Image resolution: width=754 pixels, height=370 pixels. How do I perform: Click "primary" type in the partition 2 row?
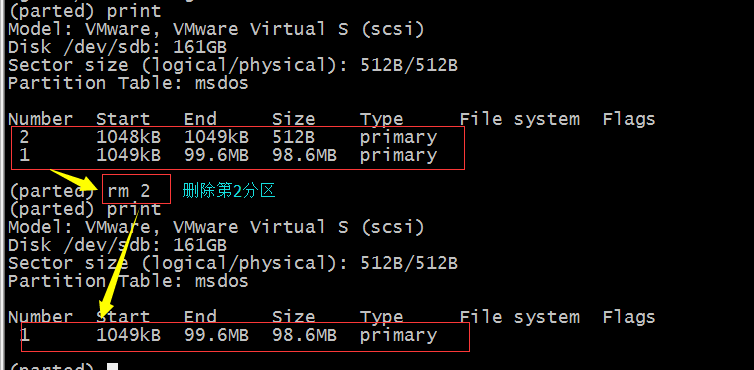pos(398,138)
